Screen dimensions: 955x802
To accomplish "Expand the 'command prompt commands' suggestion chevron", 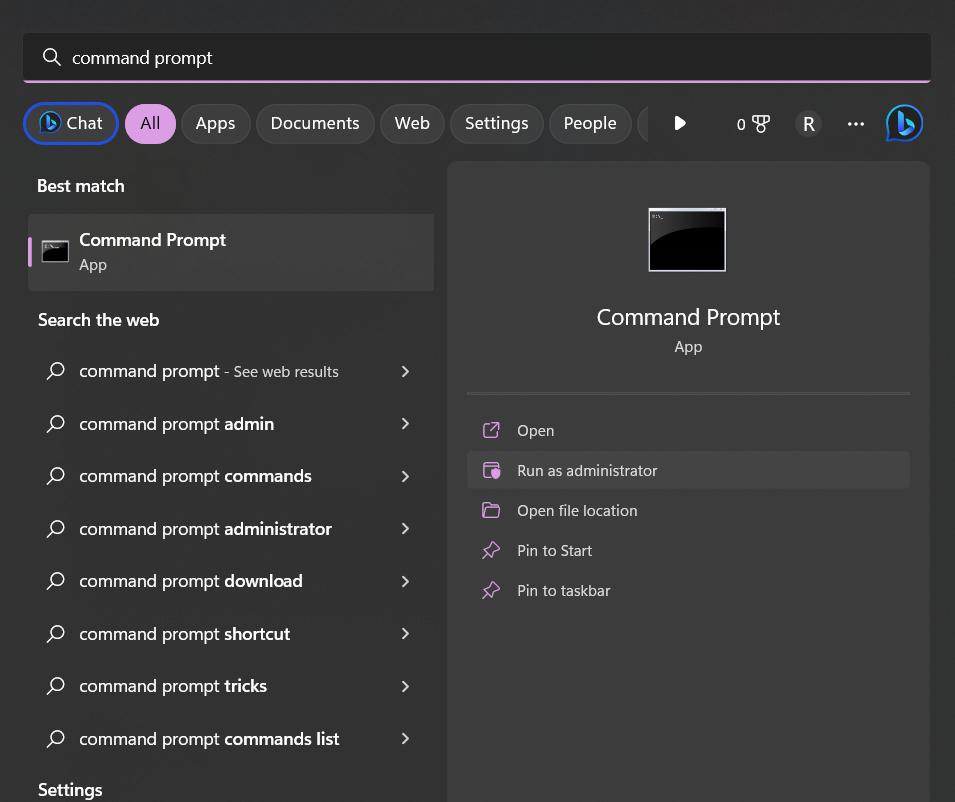I will [x=405, y=476].
